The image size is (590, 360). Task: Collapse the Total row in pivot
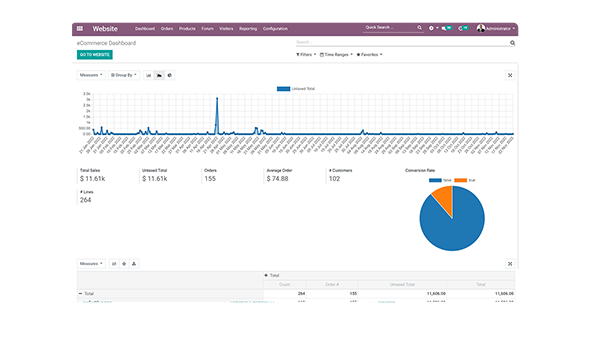click(80, 293)
